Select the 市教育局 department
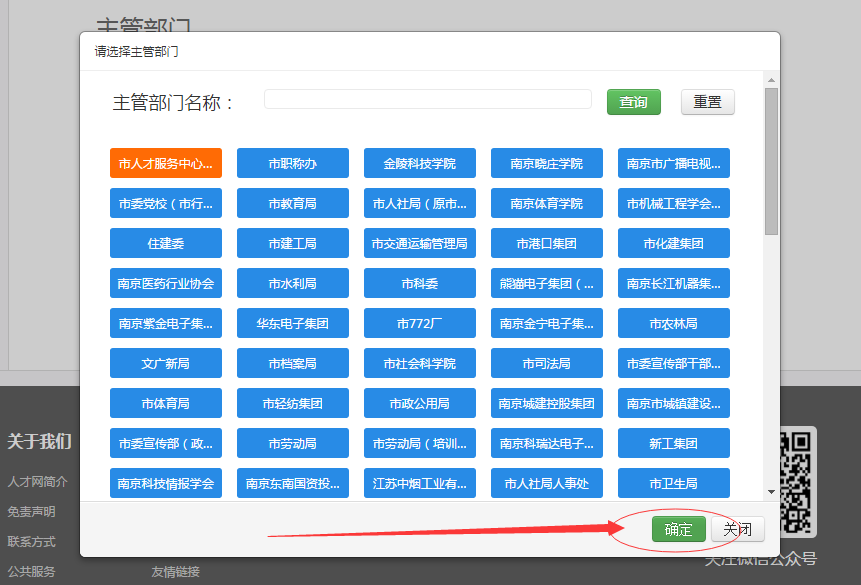 [292, 203]
